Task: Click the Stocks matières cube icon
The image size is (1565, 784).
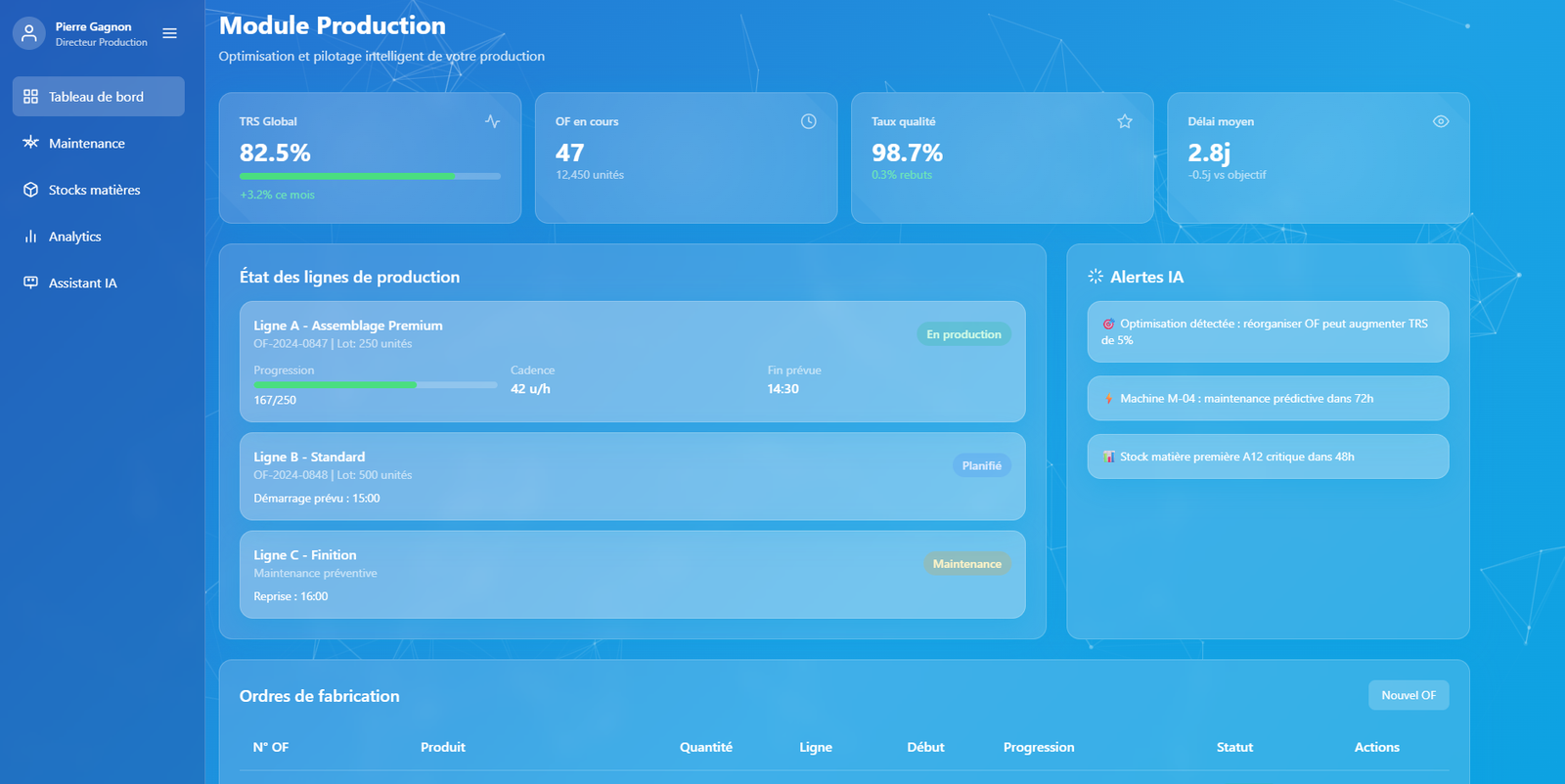Action: pyautogui.click(x=30, y=190)
